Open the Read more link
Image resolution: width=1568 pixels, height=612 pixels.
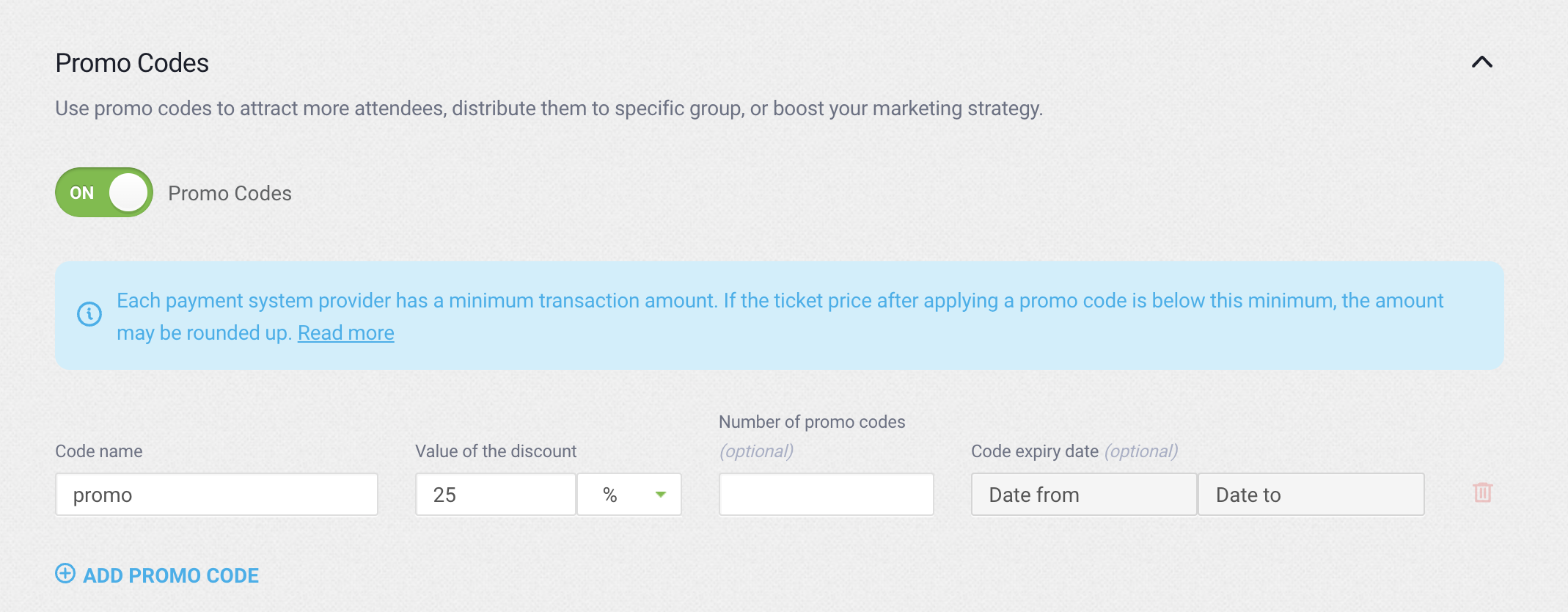click(345, 333)
